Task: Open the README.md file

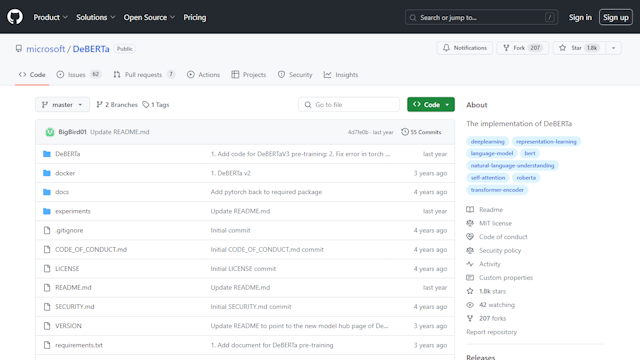Action: point(73,287)
